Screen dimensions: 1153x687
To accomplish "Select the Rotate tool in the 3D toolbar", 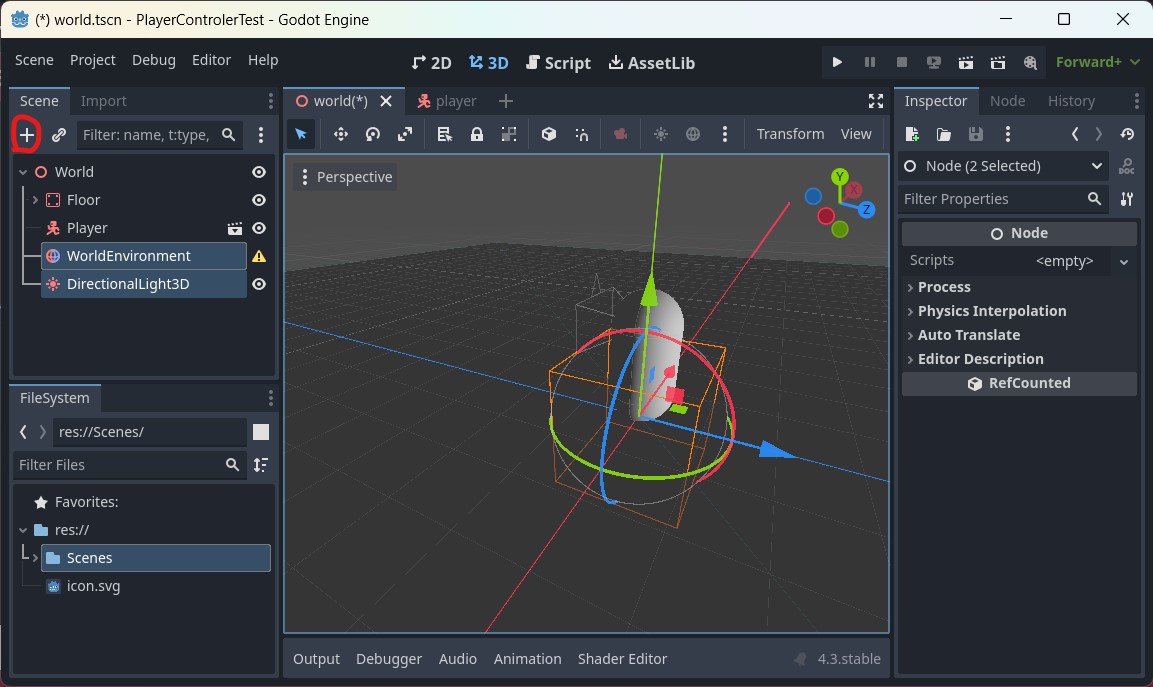I will [x=372, y=133].
